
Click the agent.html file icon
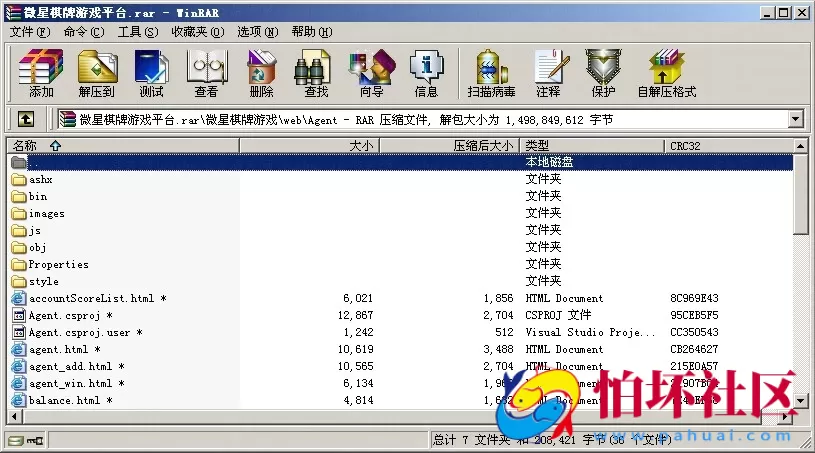[x=19, y=349]
